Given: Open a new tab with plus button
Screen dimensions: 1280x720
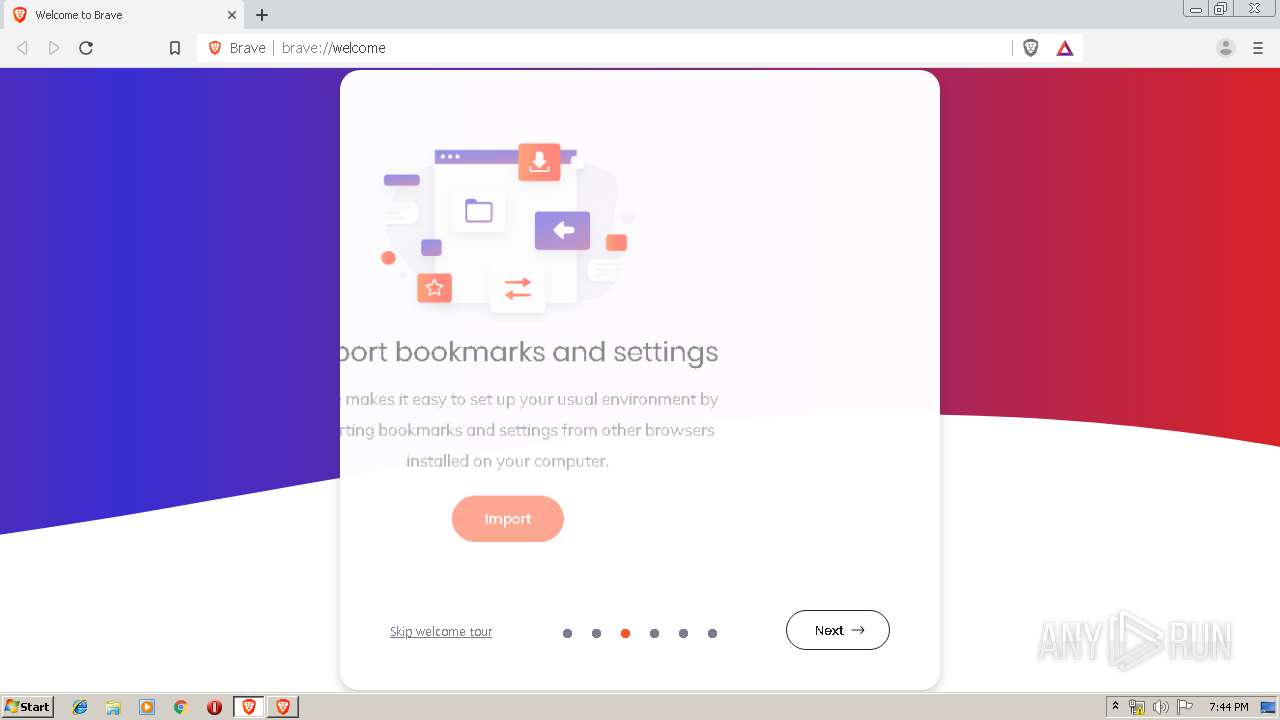Looking at the screenshot, I should tap(262, 15).
